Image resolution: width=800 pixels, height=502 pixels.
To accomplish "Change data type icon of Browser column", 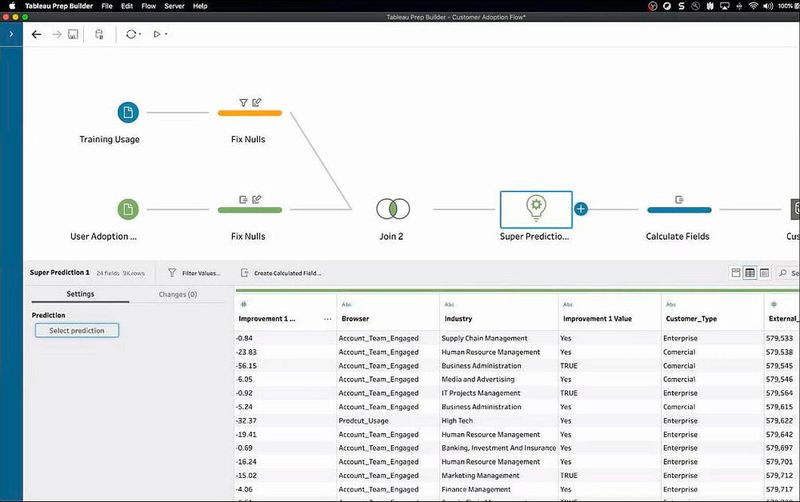I will tap(346, 305).
